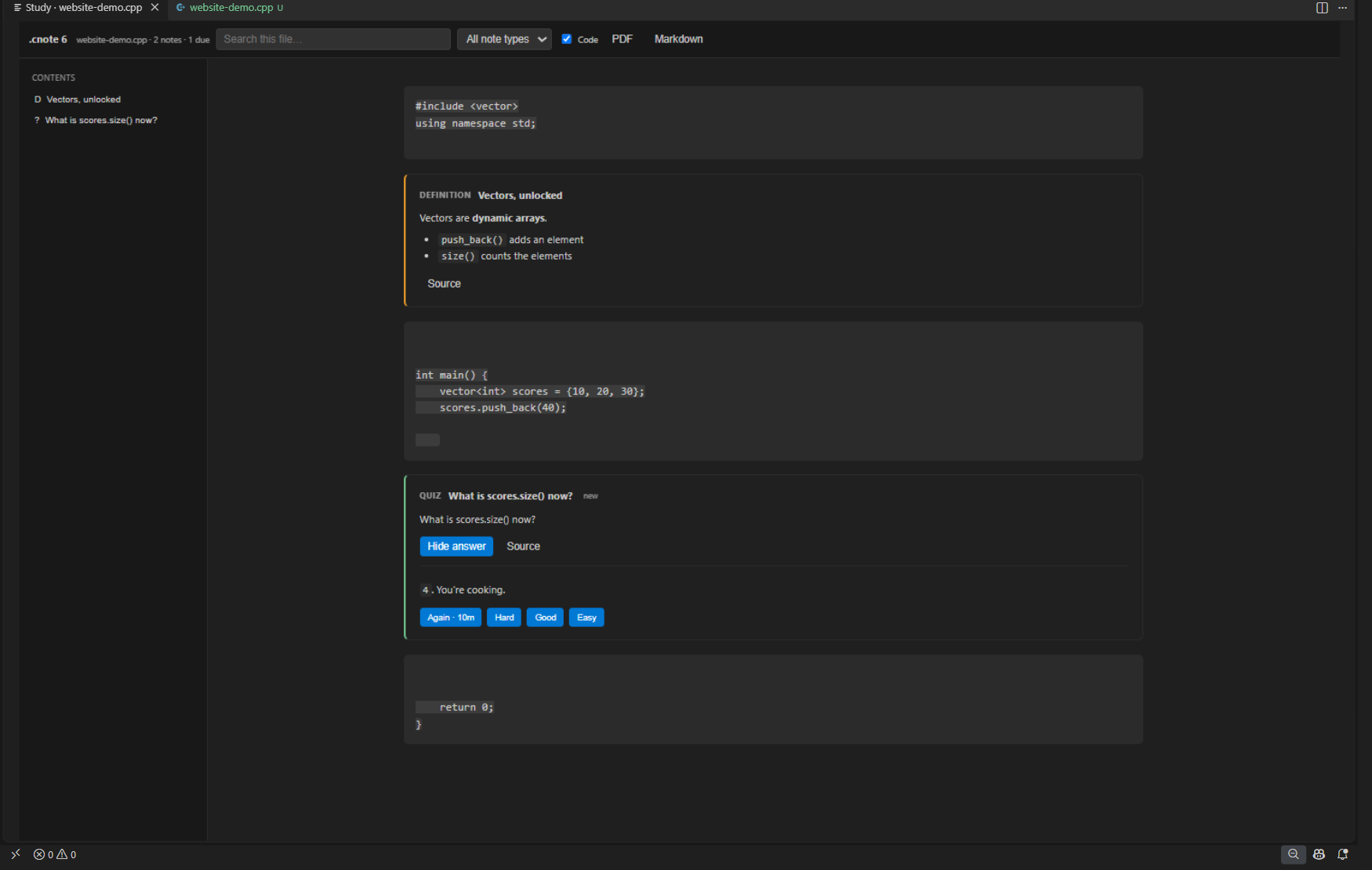Switch to the website-demo.cpp source file tab
Image resolution: width=1372 pixels, height=870 pixels.
[231, 7]
